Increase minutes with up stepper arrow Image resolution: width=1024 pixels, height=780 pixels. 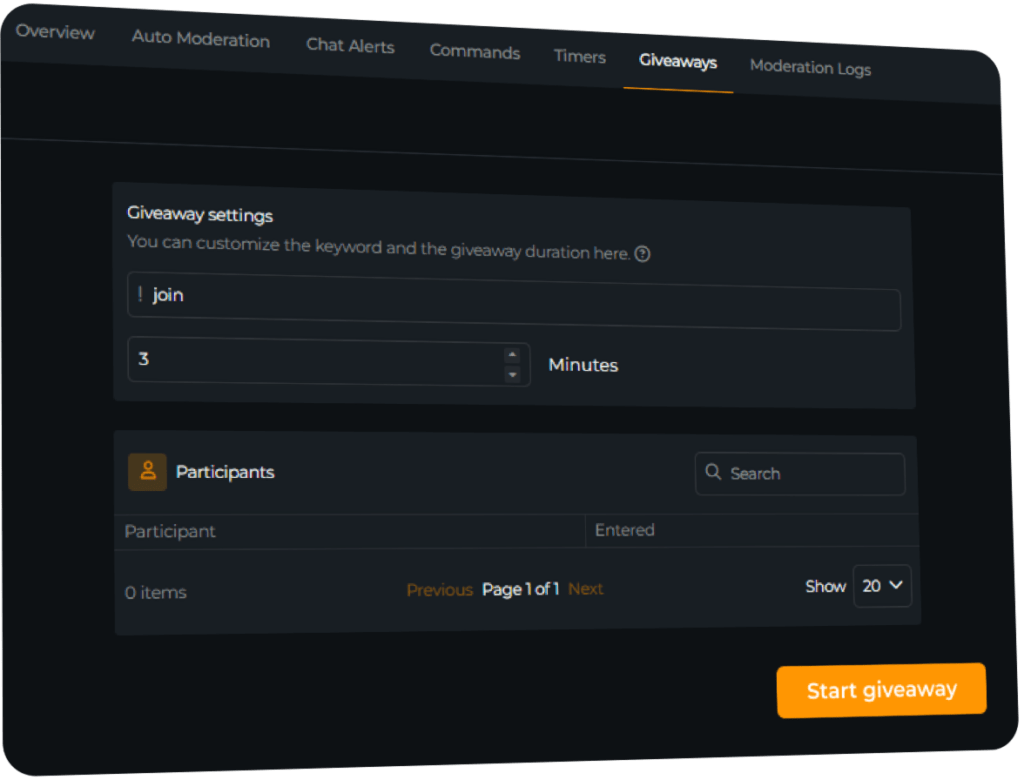(x=512, y=354)
